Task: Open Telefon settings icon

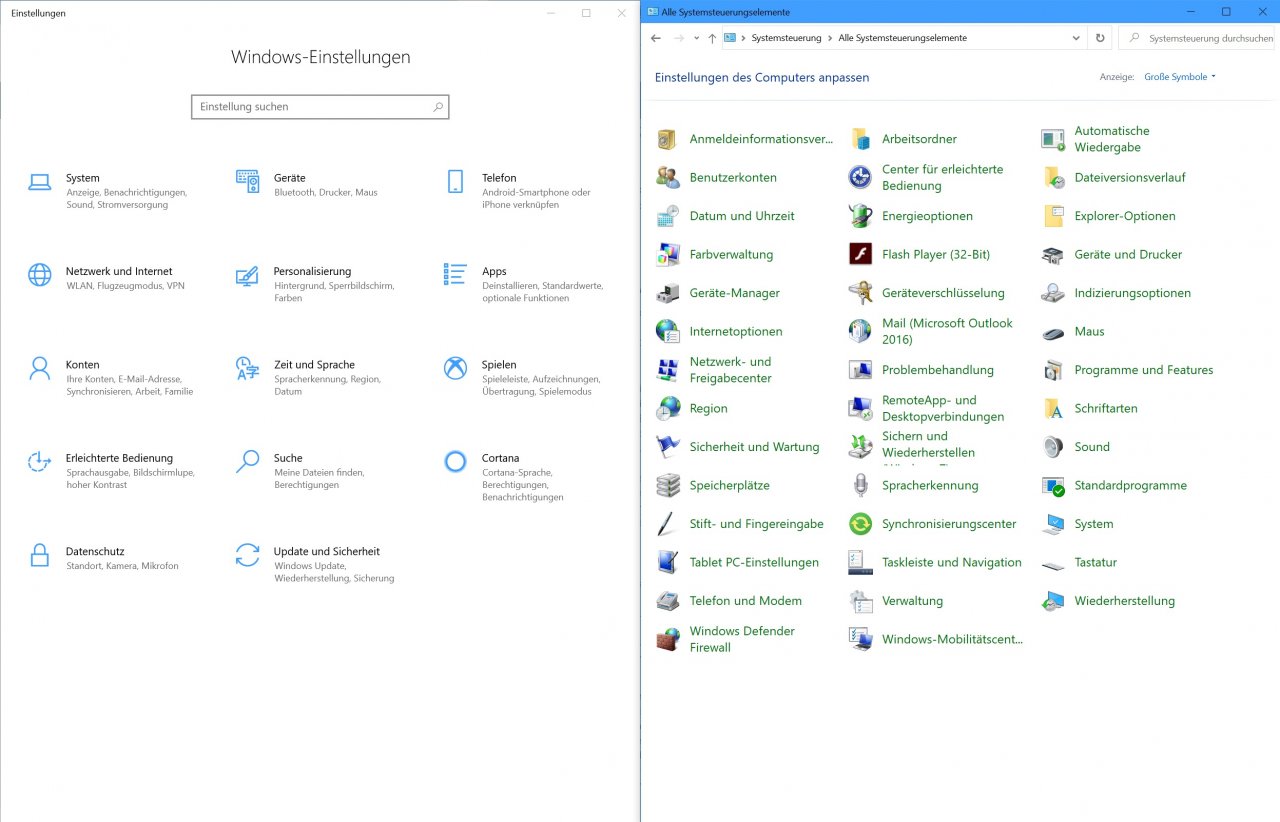Action: point(455,181)
